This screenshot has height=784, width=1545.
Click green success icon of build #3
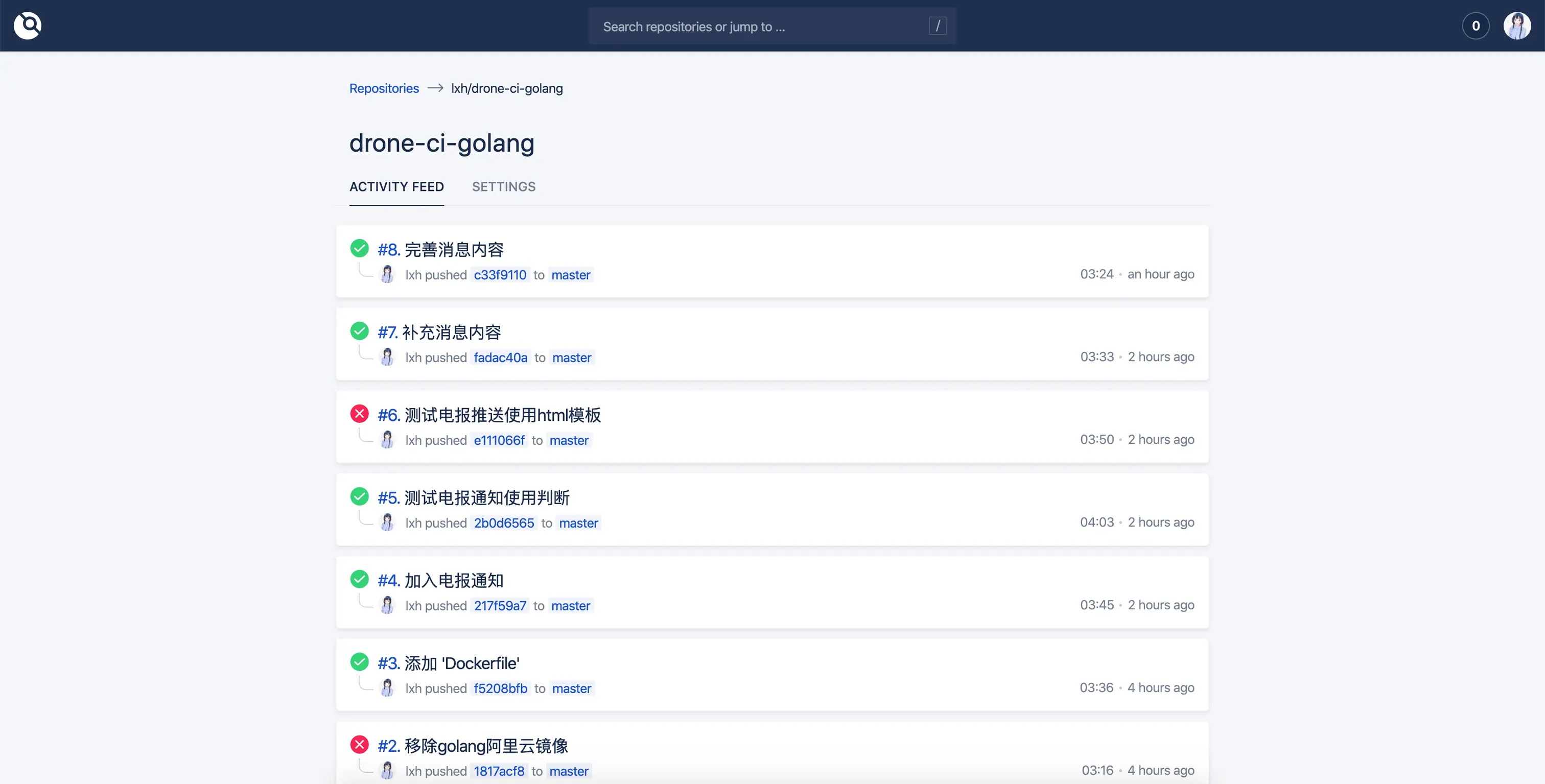[359, 662]
